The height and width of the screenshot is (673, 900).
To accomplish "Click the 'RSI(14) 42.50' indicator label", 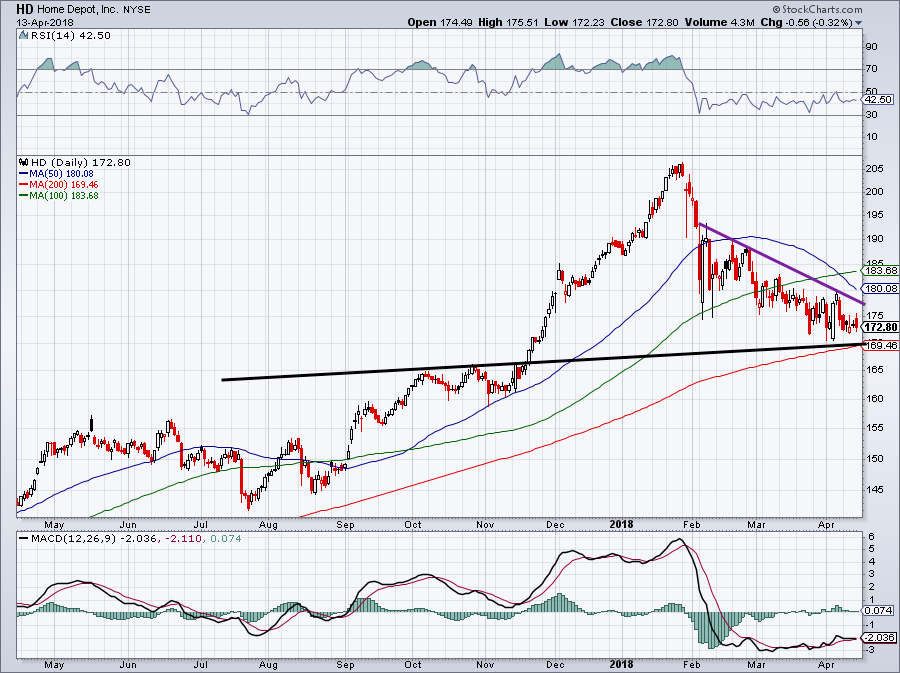I will click(x=71, y=36).
